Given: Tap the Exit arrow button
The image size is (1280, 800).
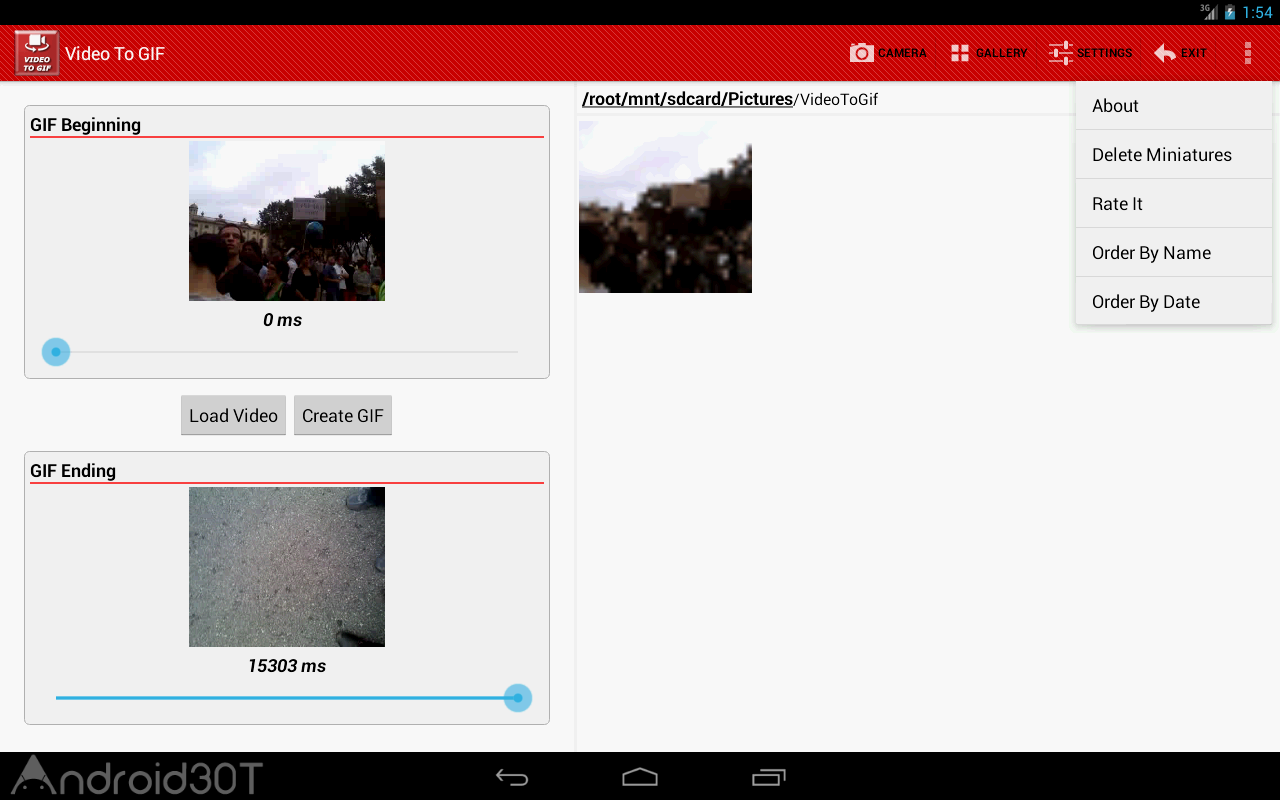Looking at the screenshot, I should pyautogui.click(x=1180, y=53).
